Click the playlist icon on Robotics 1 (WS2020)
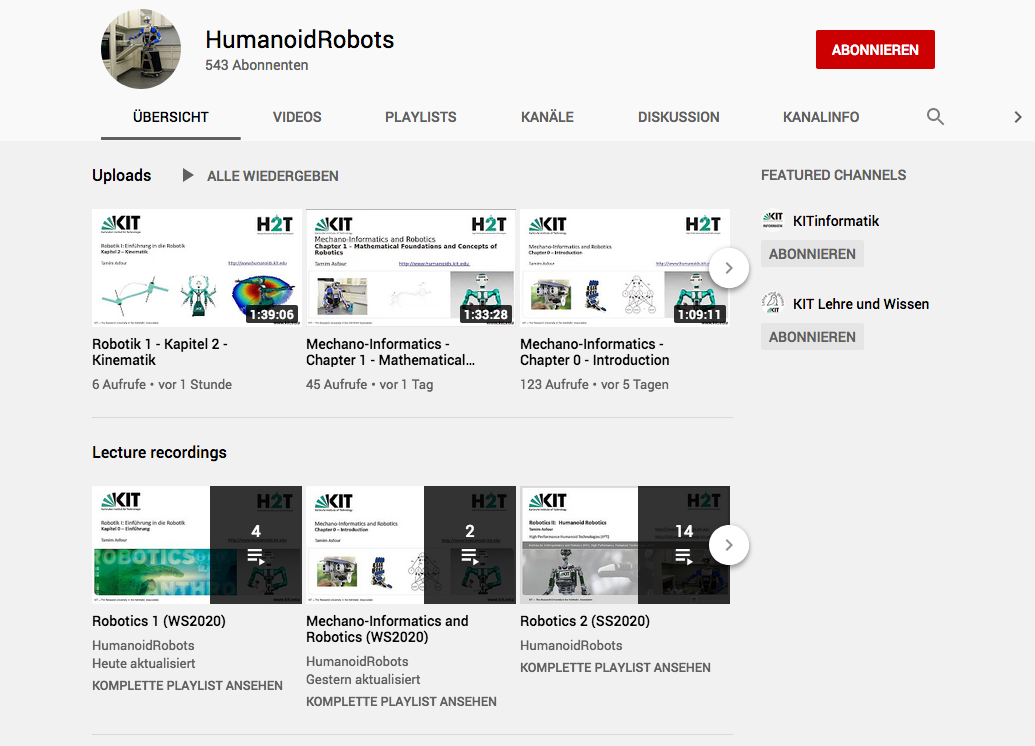 255,557
